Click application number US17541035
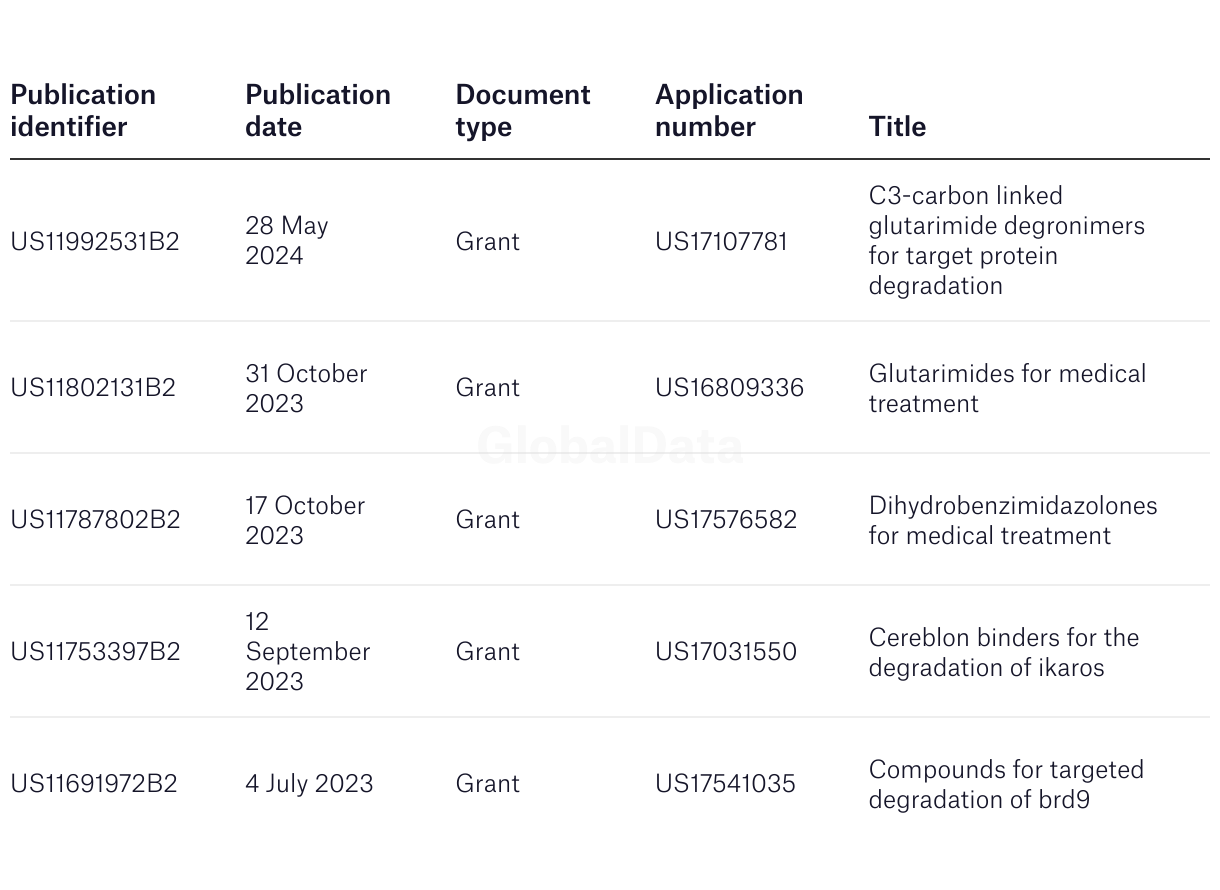Viewport: 1220px width, 890px height. [725, 783]
